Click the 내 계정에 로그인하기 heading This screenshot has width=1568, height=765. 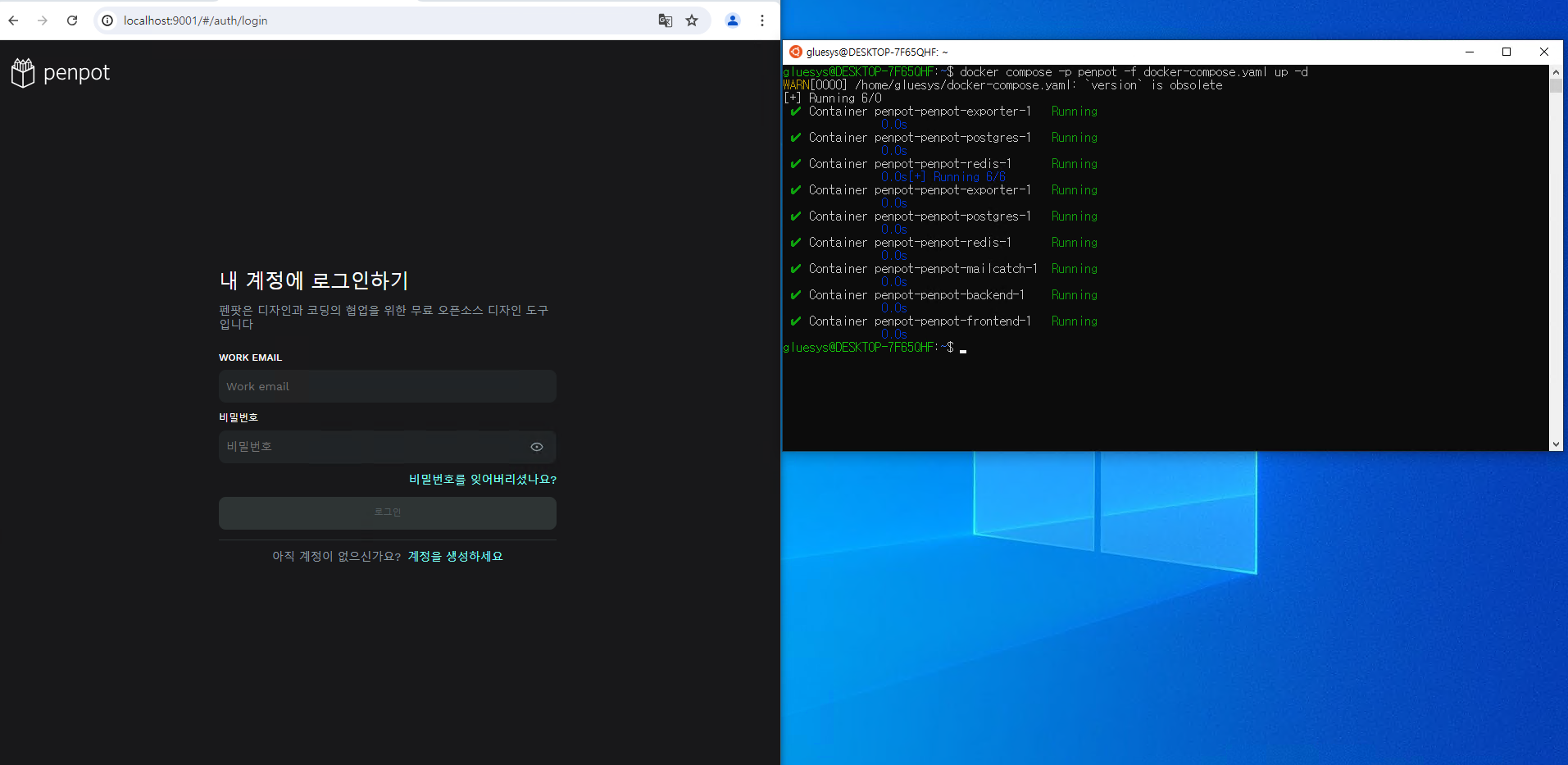coord(314,280)
